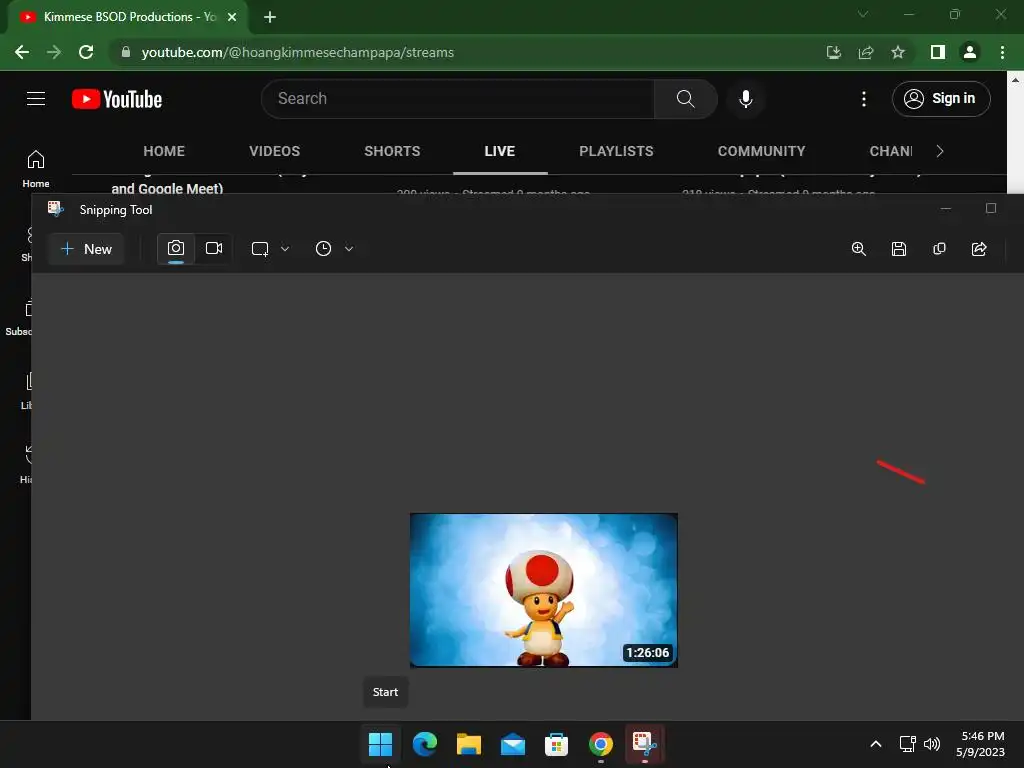Show more channel tabs with right chevron

[x=940, y=151]
